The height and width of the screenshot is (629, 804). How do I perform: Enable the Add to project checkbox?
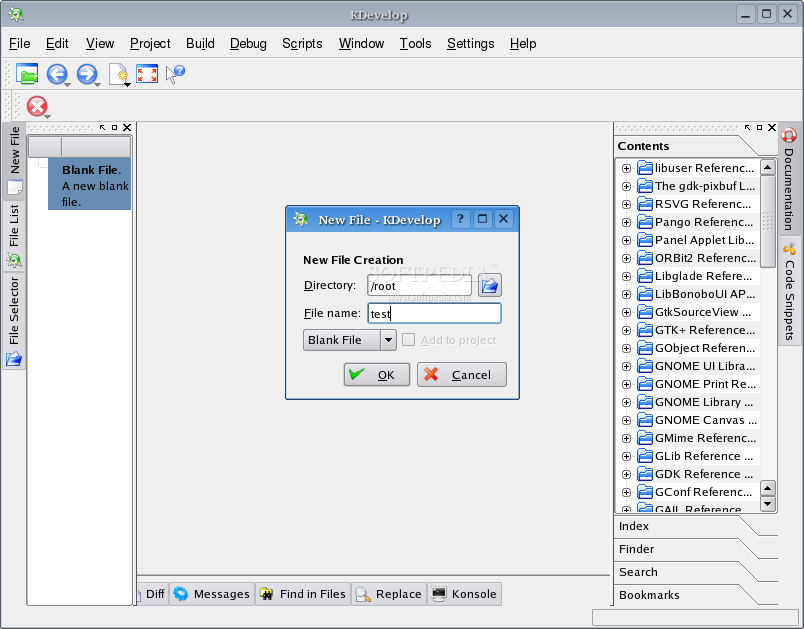408,340
